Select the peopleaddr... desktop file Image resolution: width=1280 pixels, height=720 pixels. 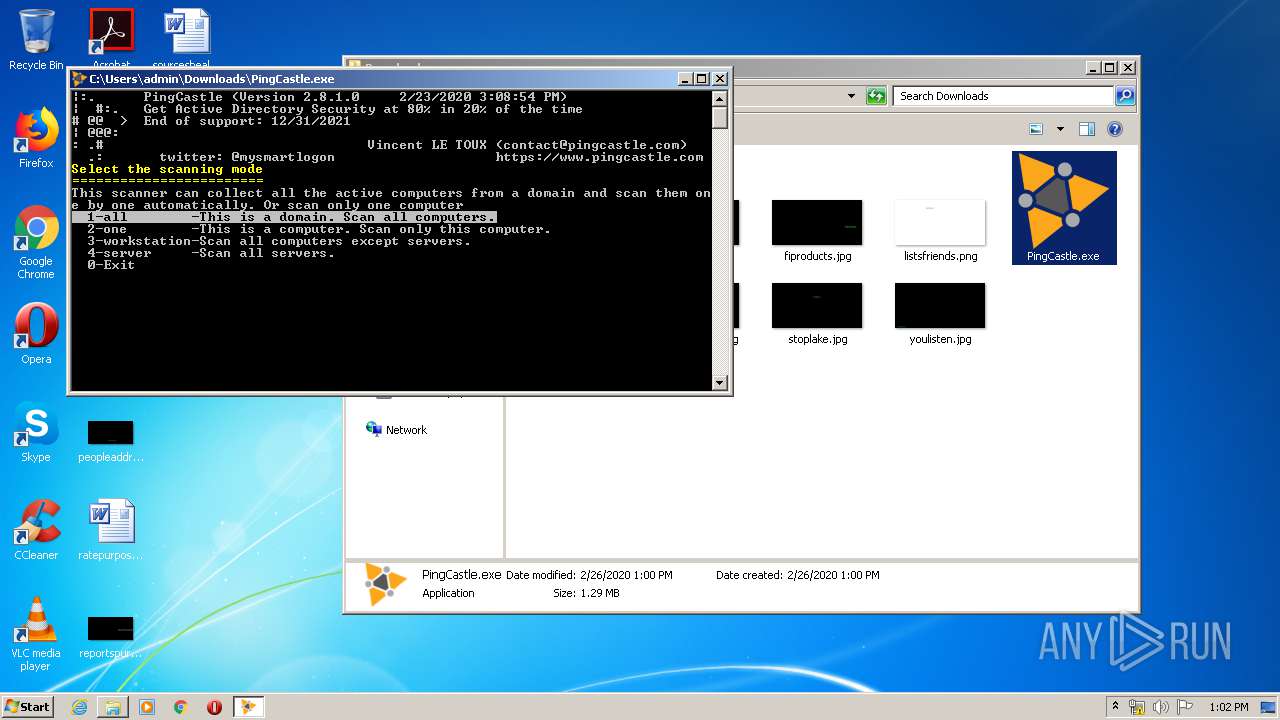click(x=111, y=440)
